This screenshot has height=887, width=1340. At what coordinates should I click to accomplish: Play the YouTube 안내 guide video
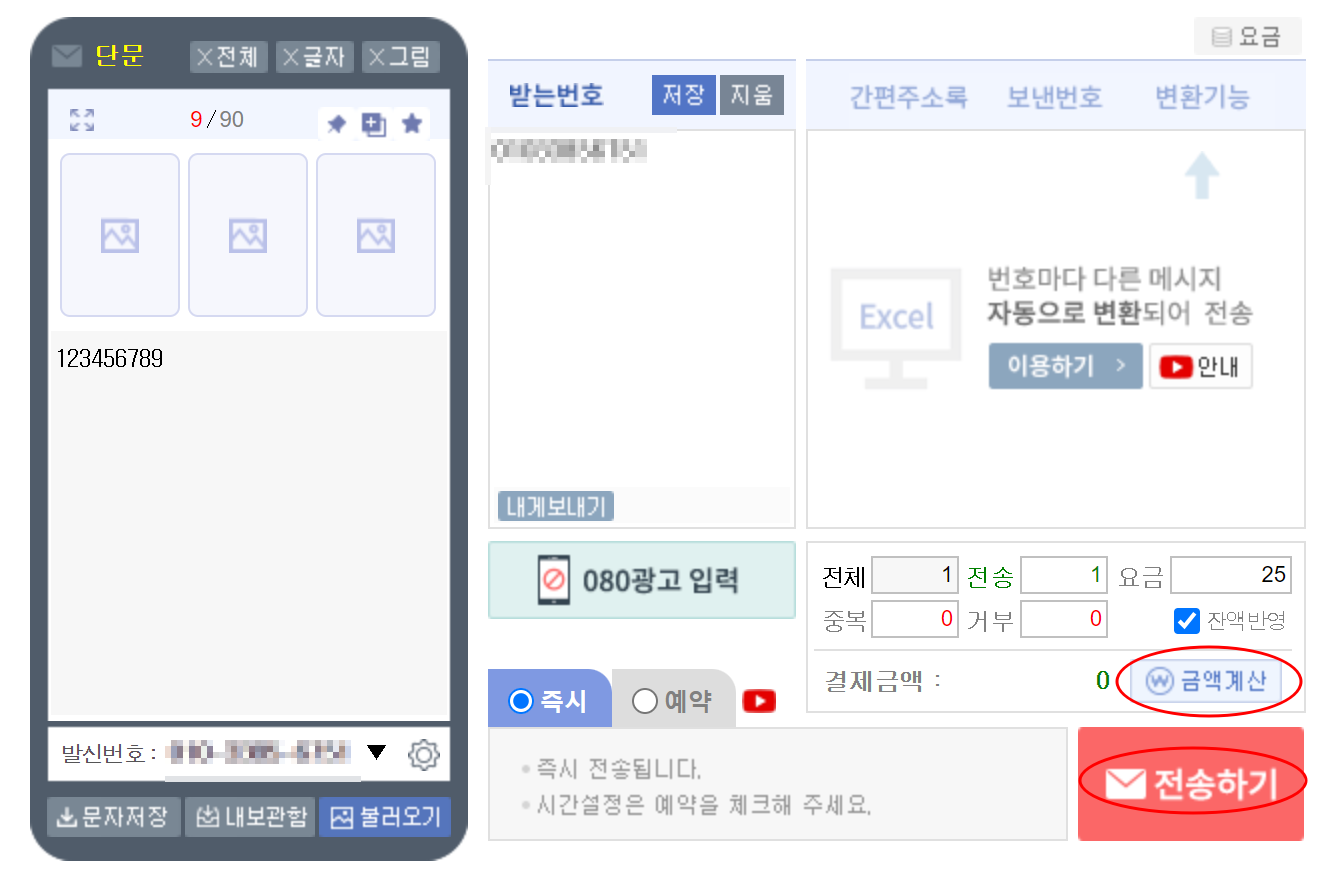click(1200, 366)
